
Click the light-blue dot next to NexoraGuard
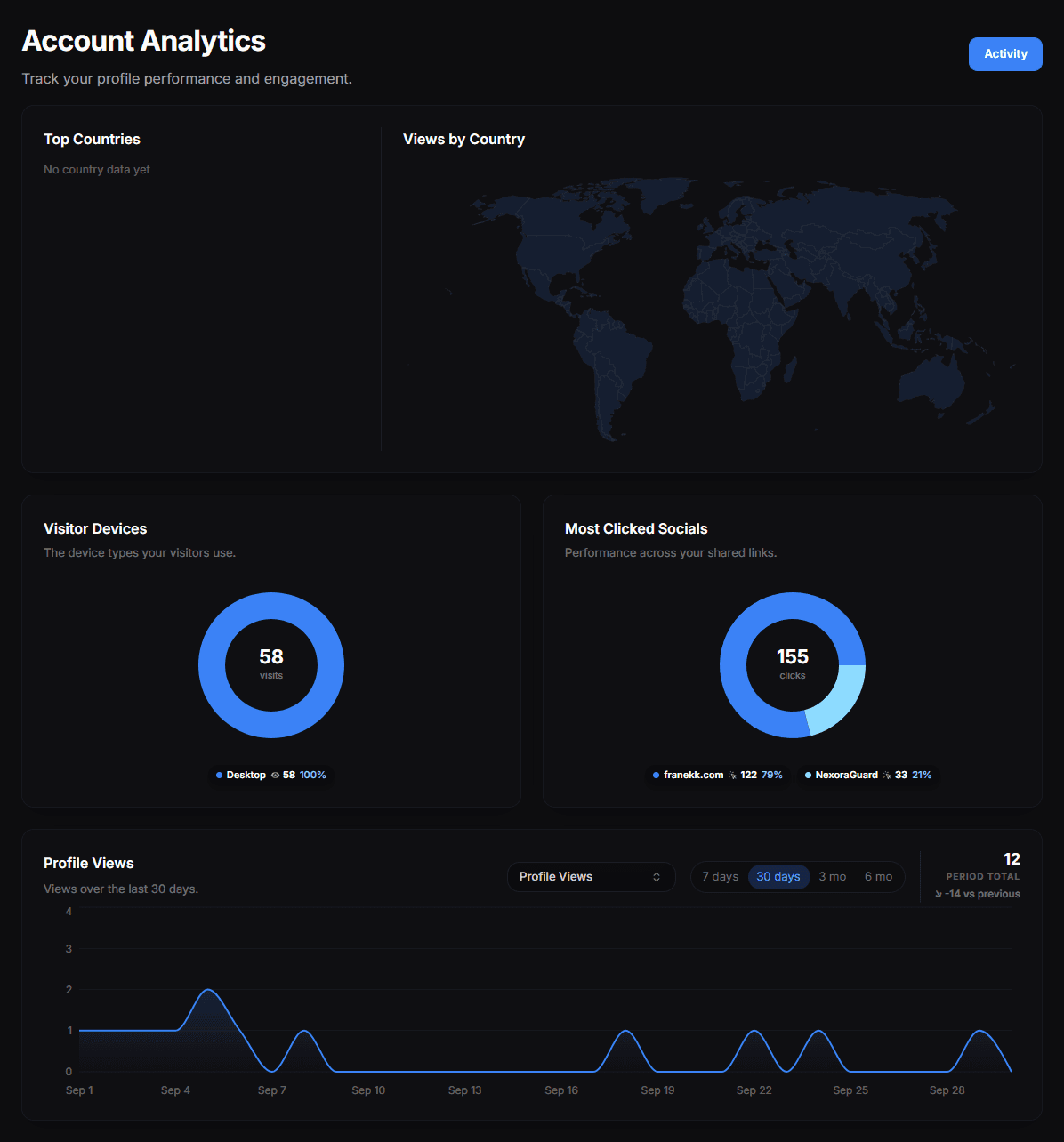(x=808, y=776)
